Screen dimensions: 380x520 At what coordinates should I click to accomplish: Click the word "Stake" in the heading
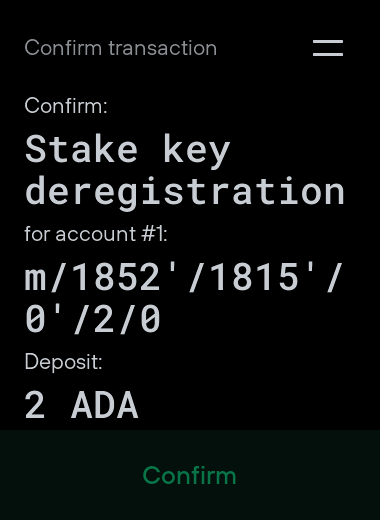coord(81,149)
